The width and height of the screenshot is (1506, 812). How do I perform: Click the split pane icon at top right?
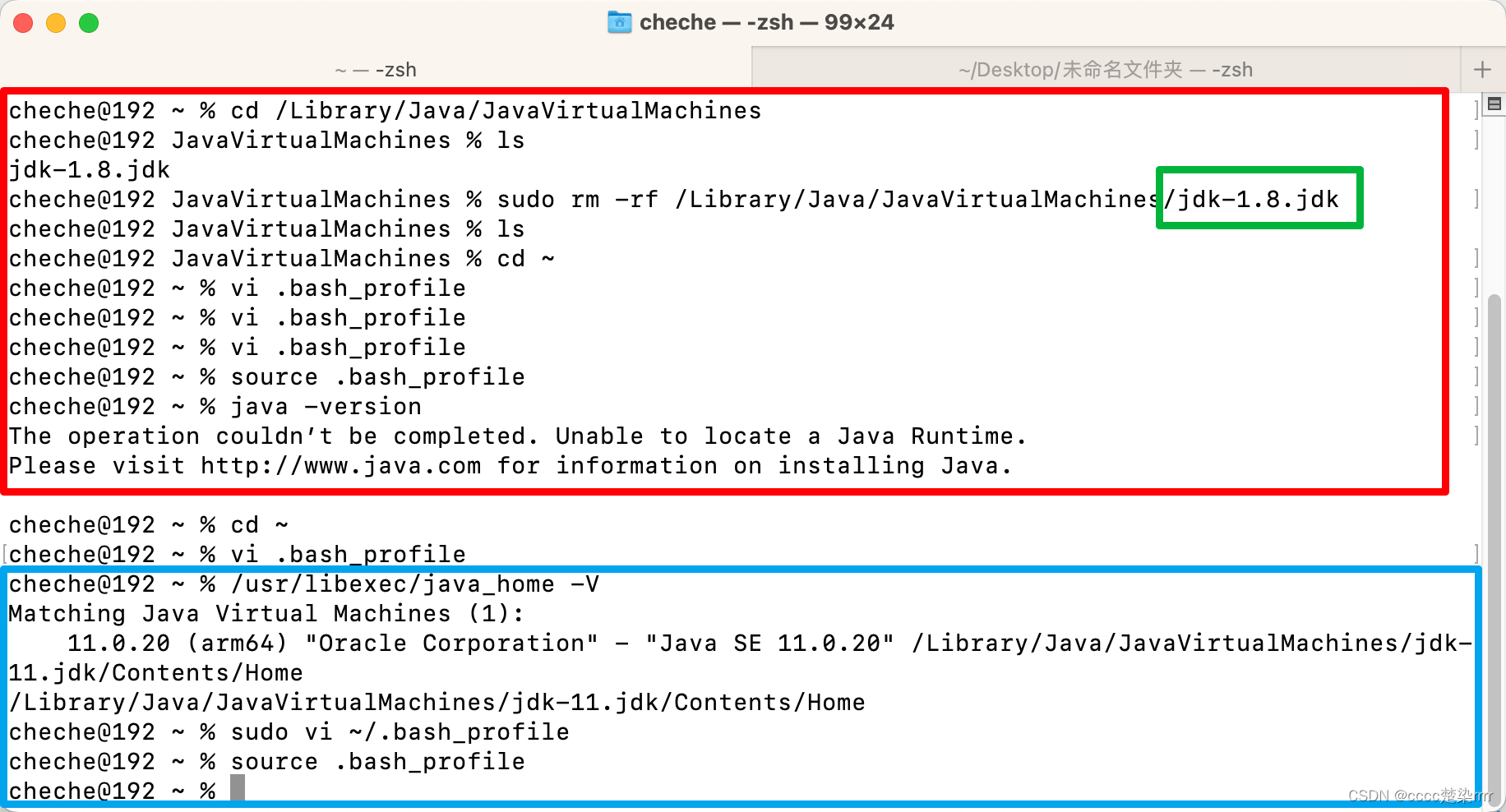tap(1494, 104)
